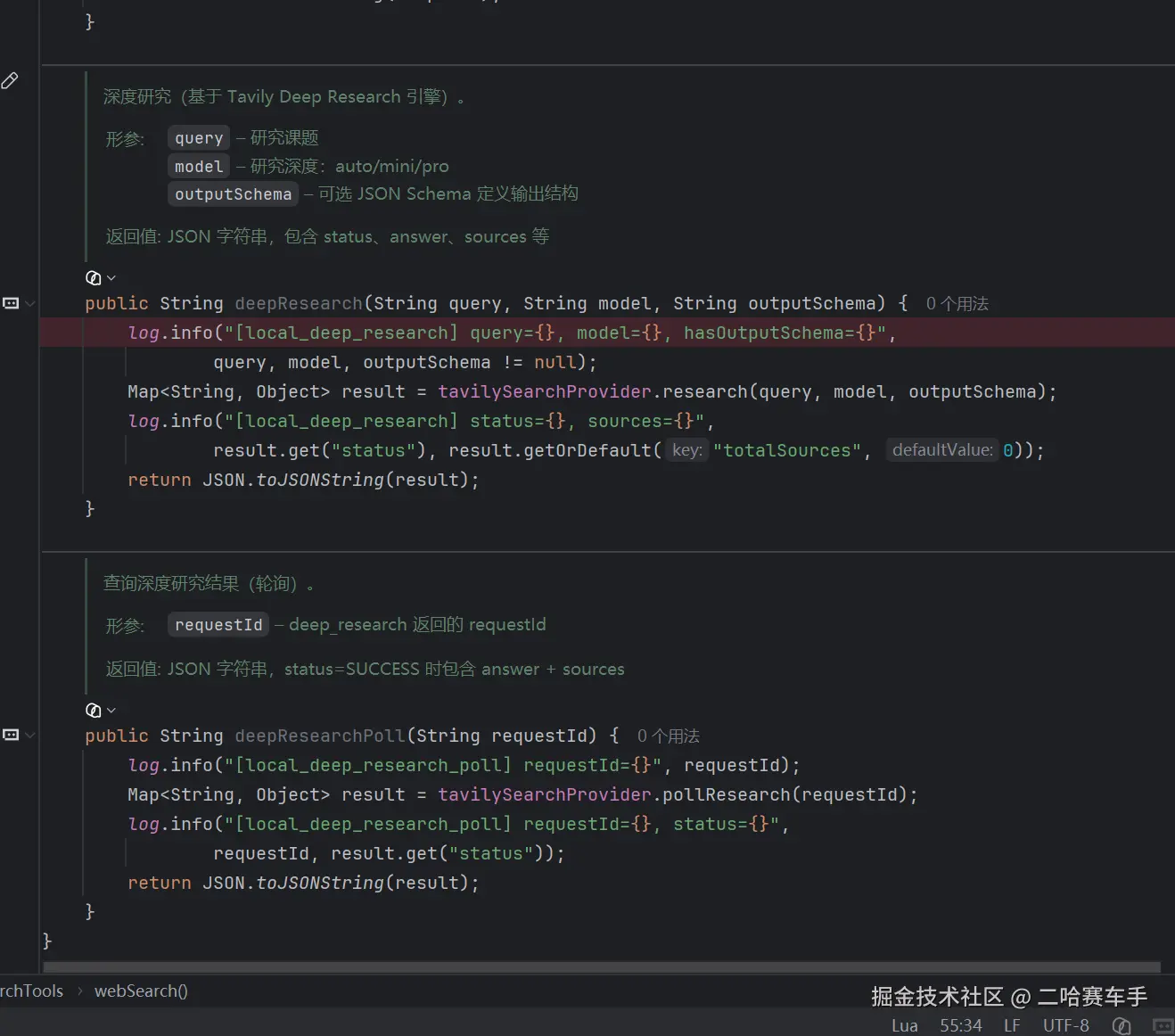Click the bot gutter icon beside the deepResearchPoll line

11,735
